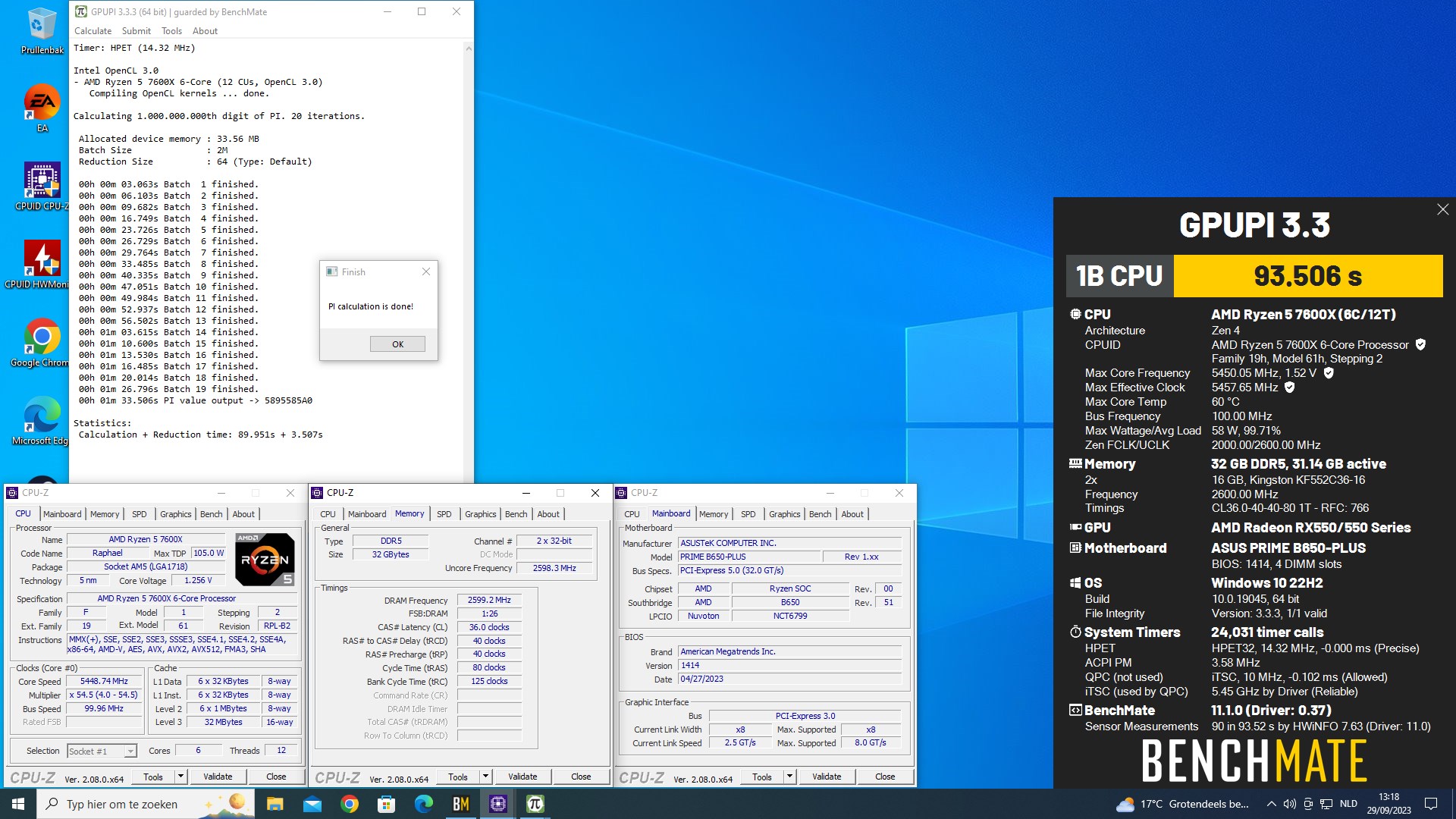Viewport: 1456px width, 819px height.
Task: Select the BIOS Version value 1414
Action: pyautogui.click(x=789, y=665)
